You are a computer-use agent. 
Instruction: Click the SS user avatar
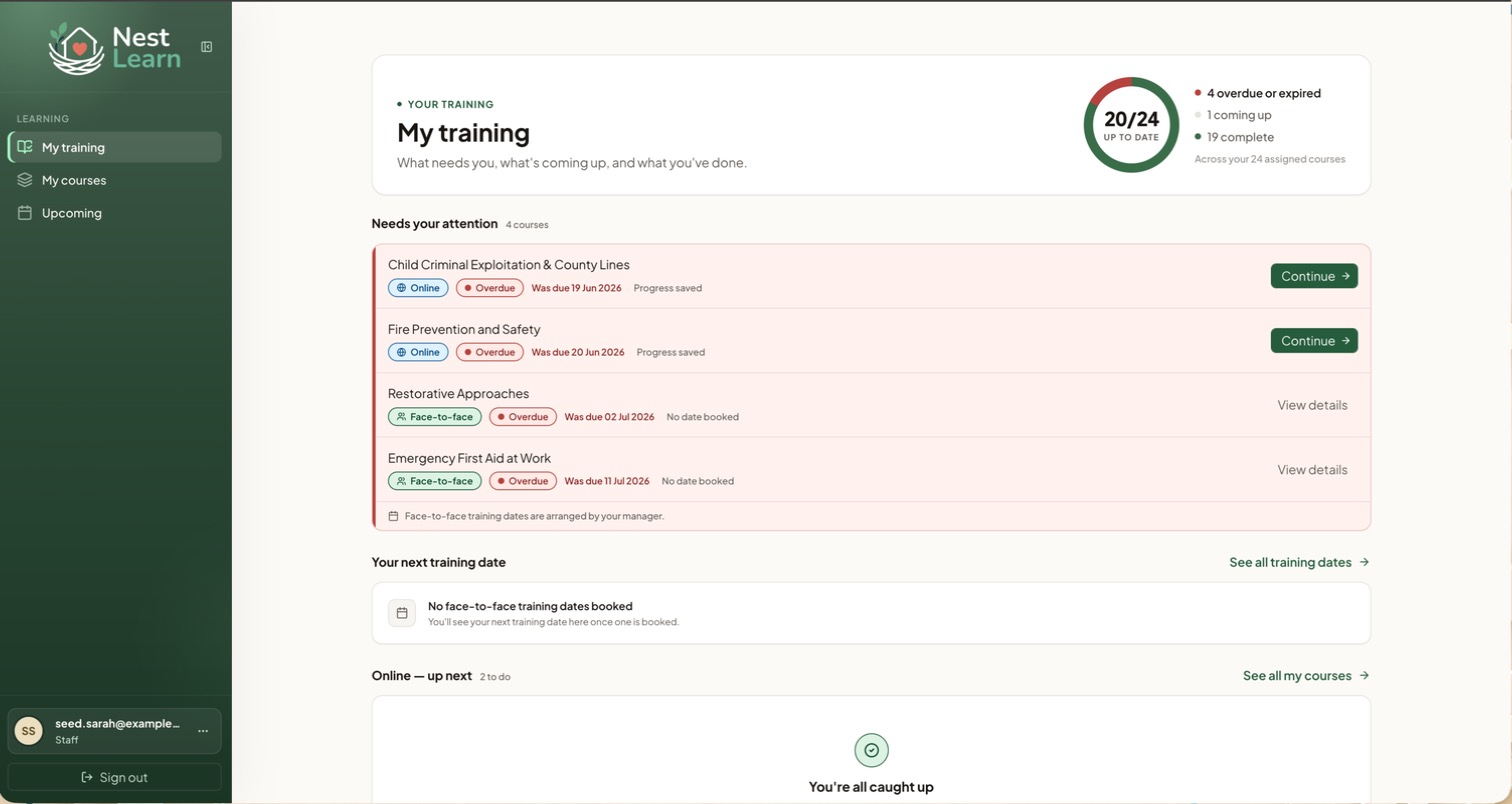[28, 731]
